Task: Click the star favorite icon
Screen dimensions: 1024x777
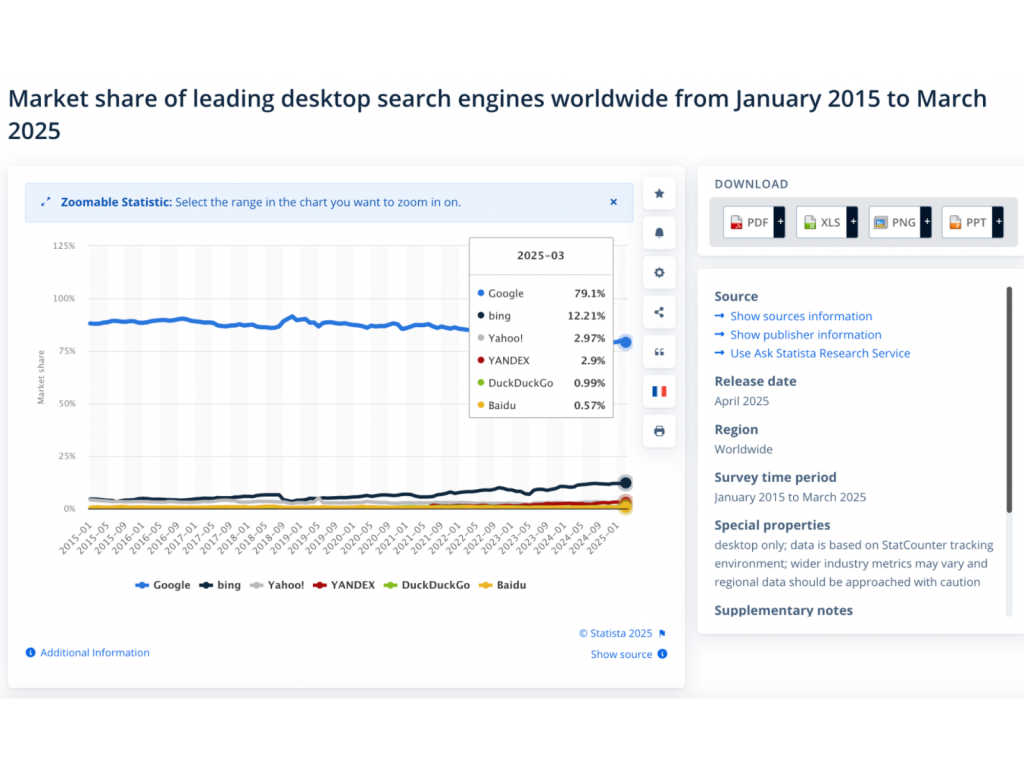Action: pyautogui.click(x=659, y=194)
